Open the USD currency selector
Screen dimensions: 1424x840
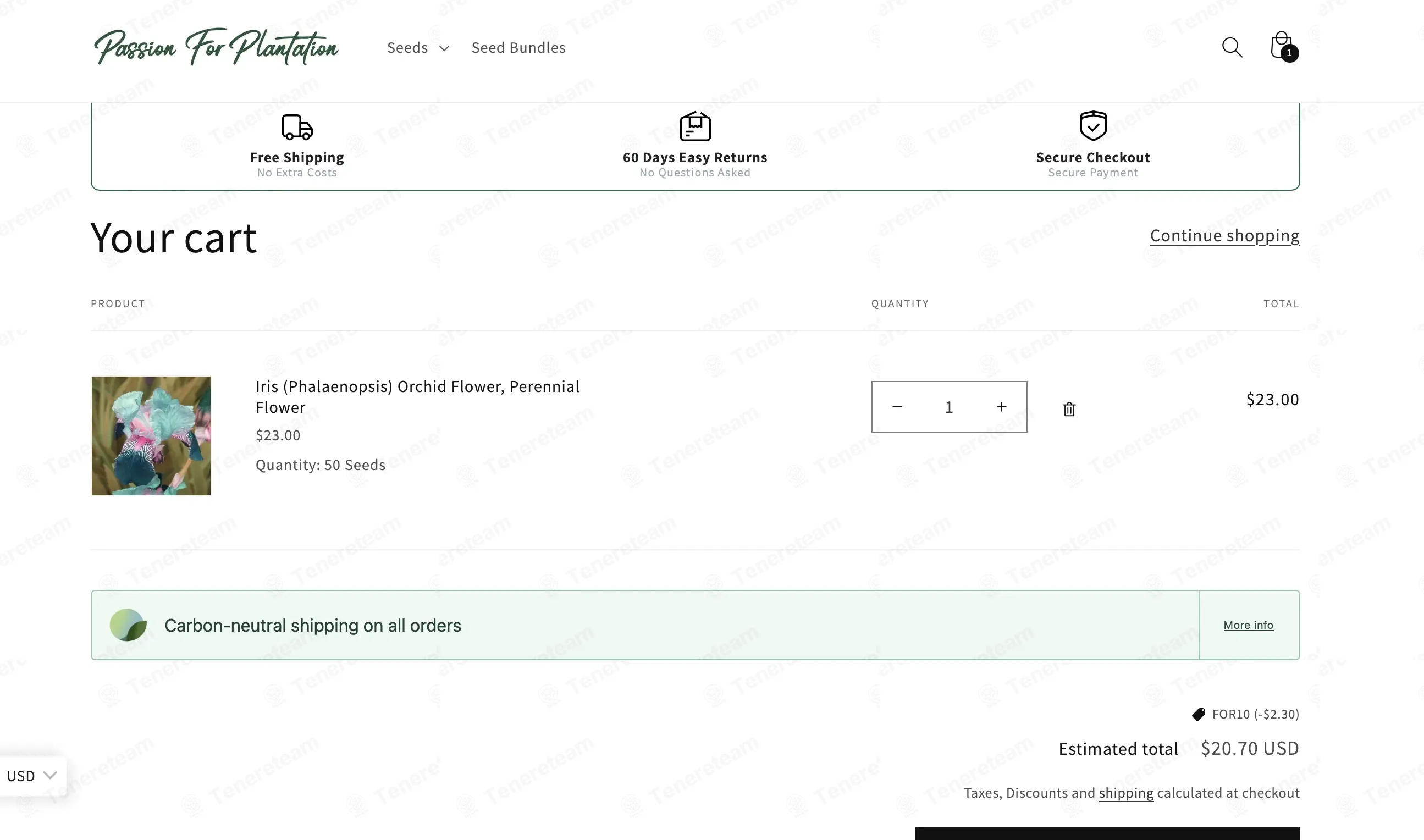click(x=32, y=776)
